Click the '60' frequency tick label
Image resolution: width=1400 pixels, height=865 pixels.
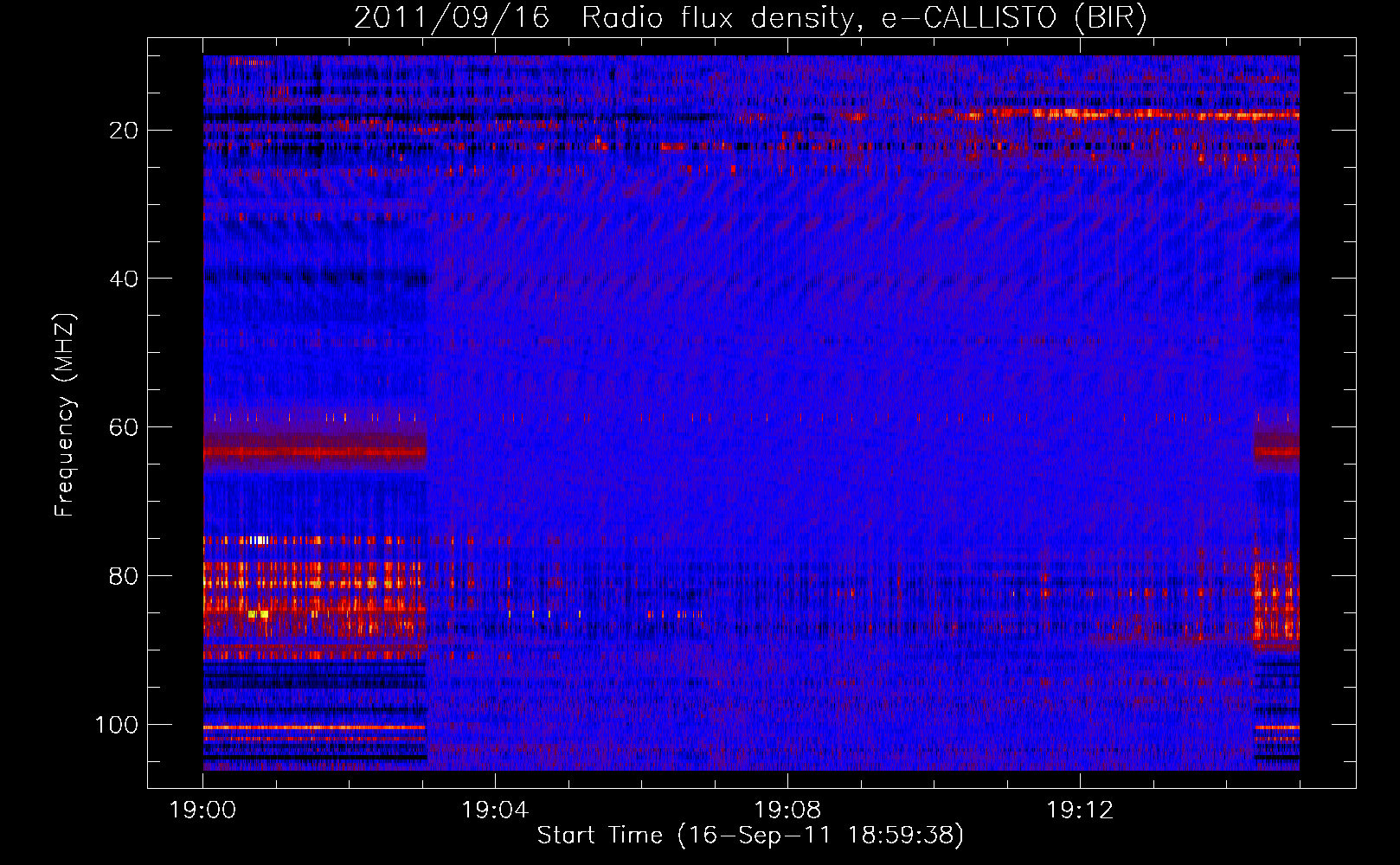124,427
